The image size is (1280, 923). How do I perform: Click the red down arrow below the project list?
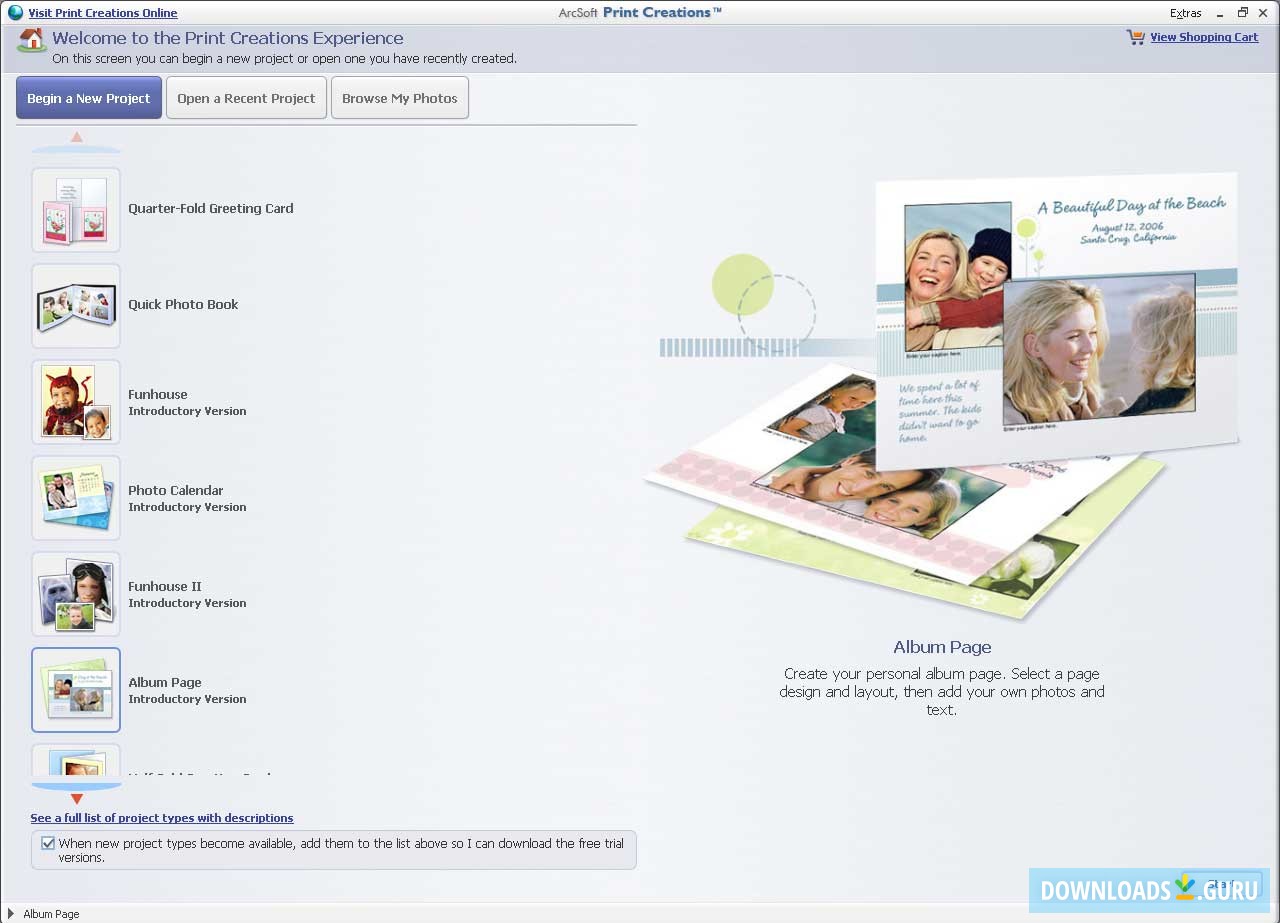[x=77, y=799]
